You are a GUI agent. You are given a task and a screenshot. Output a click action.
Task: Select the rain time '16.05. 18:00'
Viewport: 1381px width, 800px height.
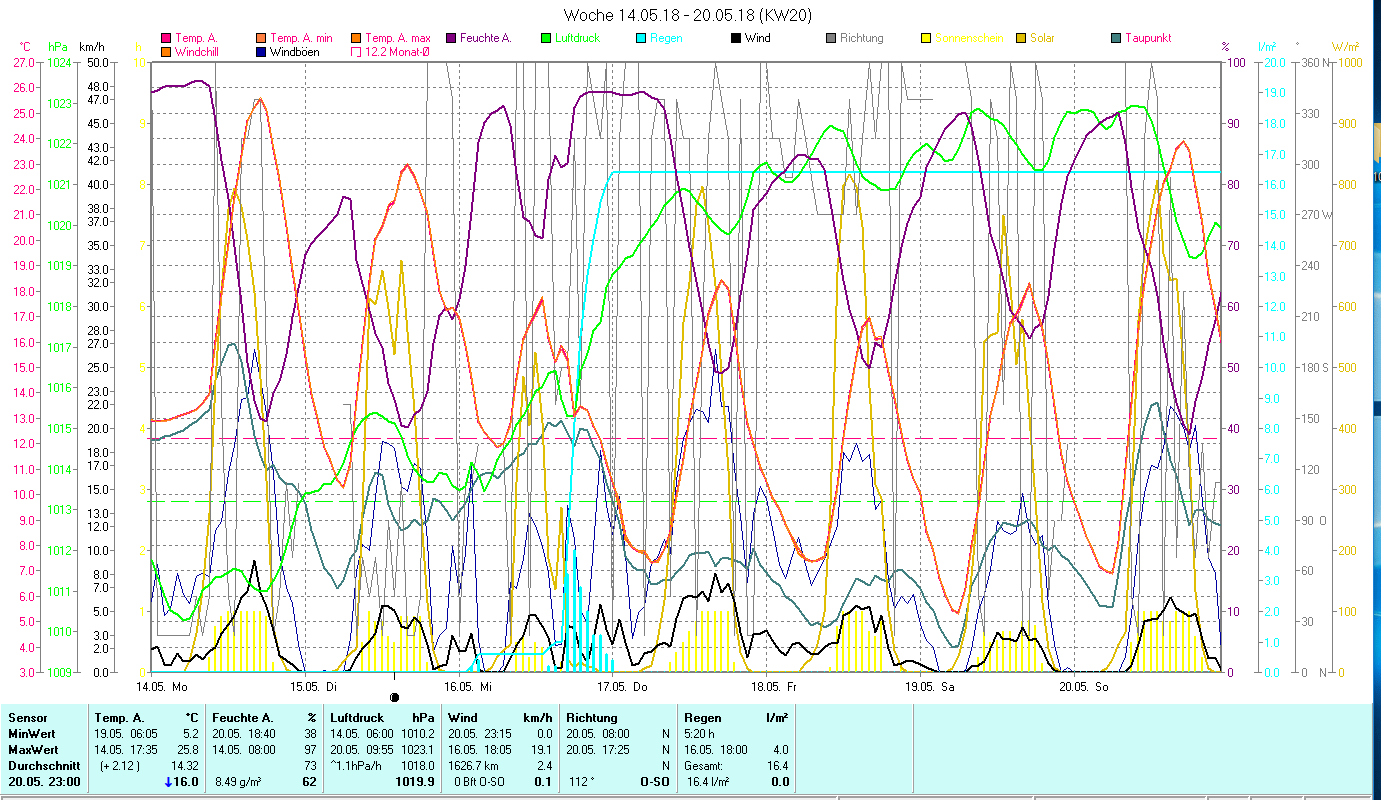(715, 750)
